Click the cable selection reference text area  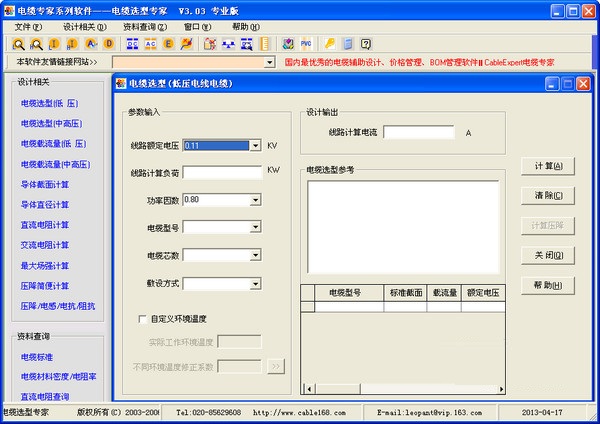point(403,227)
